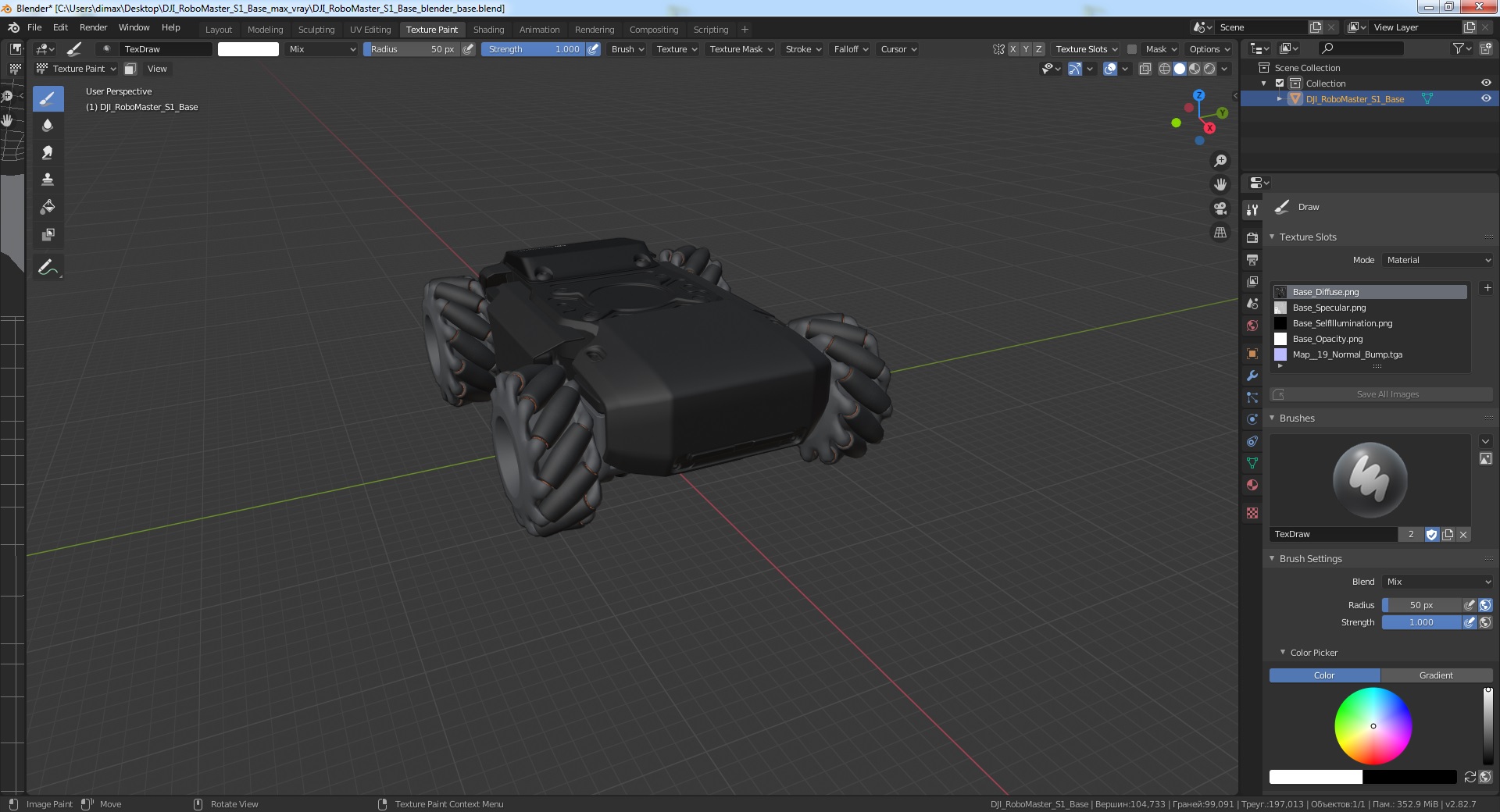
Task: Open the Texture Paint mode dropdown
Action: click(x=77, y=69)
